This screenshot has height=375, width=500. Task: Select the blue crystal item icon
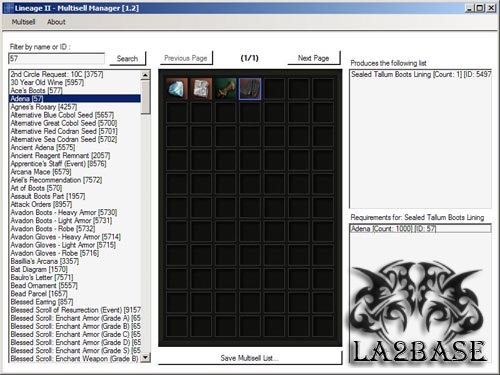(177, 89)
